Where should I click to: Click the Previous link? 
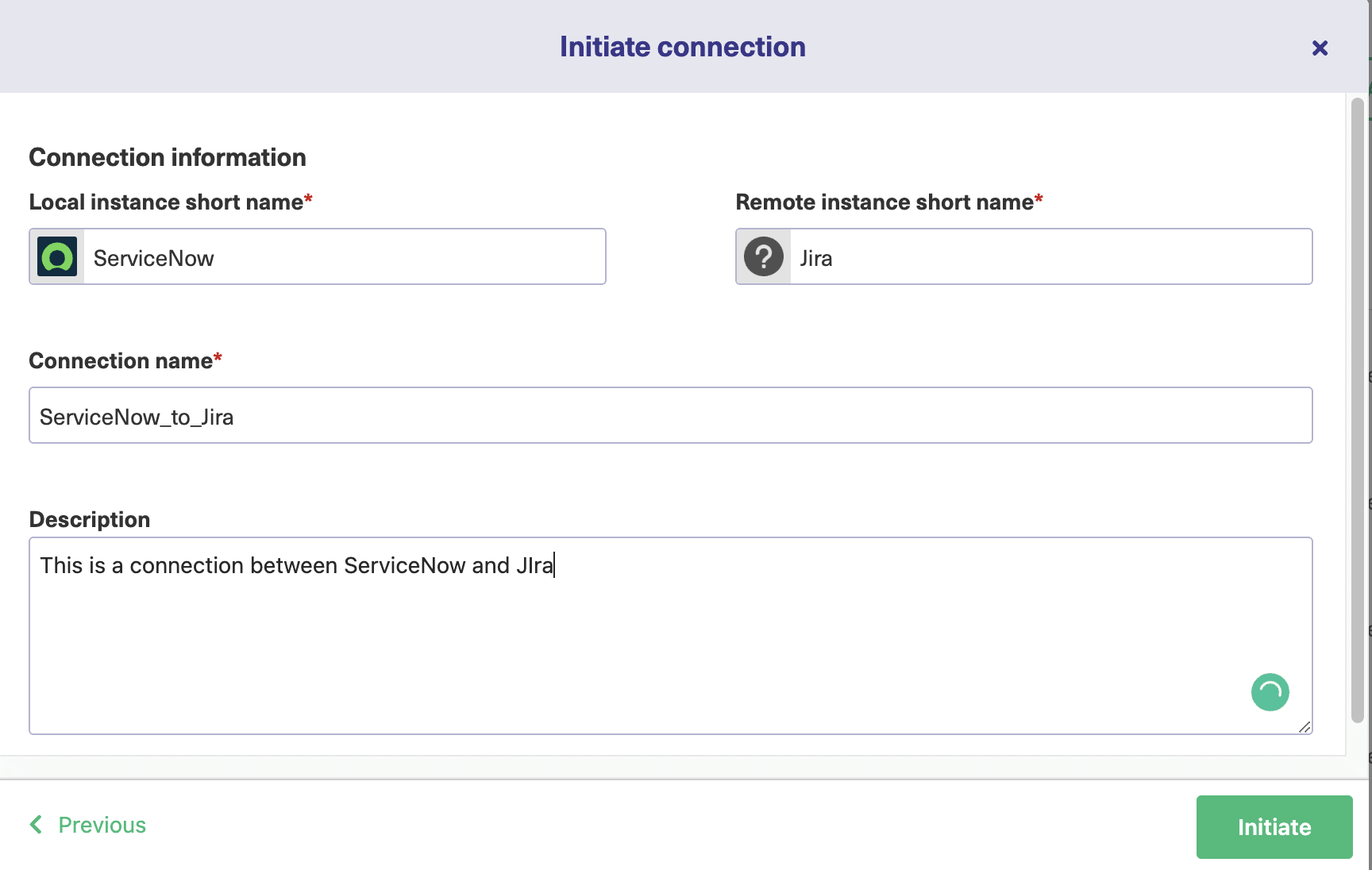pos(102,824)
